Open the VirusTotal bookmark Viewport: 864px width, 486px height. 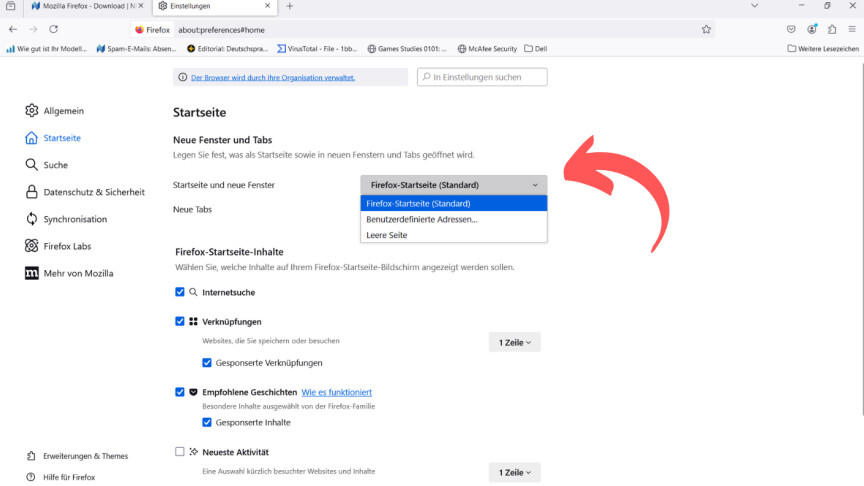[x=317, y=48]
